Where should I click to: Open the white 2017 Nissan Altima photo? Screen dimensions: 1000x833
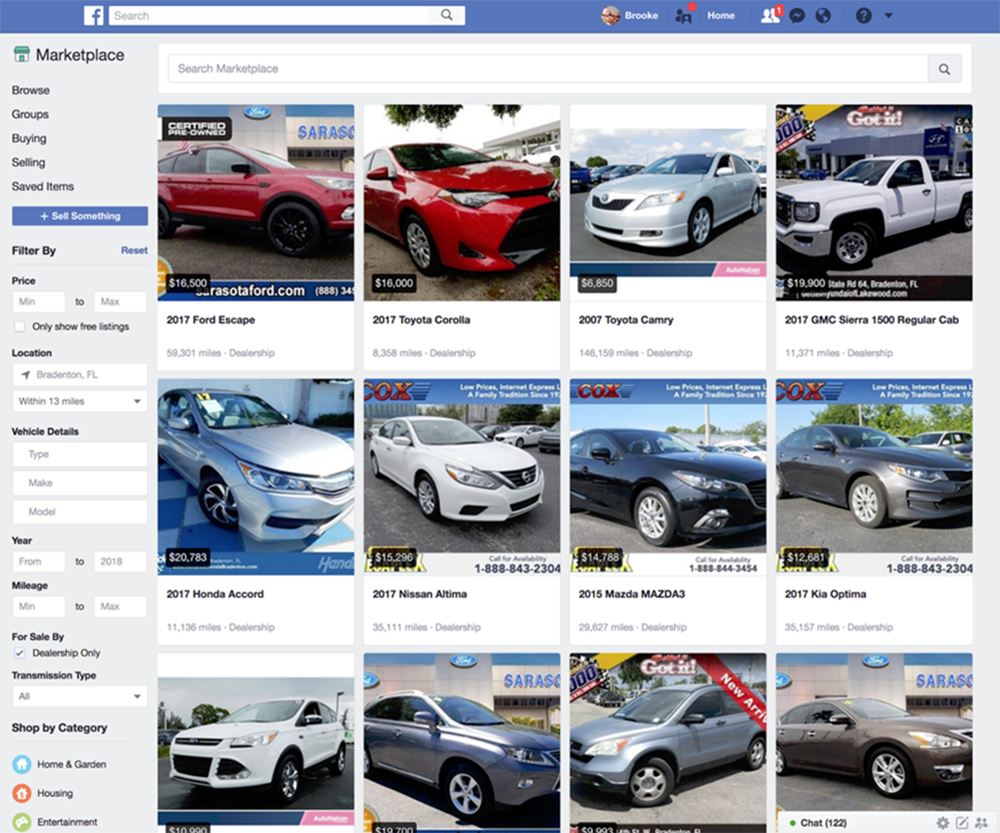(x=462, y=477)
